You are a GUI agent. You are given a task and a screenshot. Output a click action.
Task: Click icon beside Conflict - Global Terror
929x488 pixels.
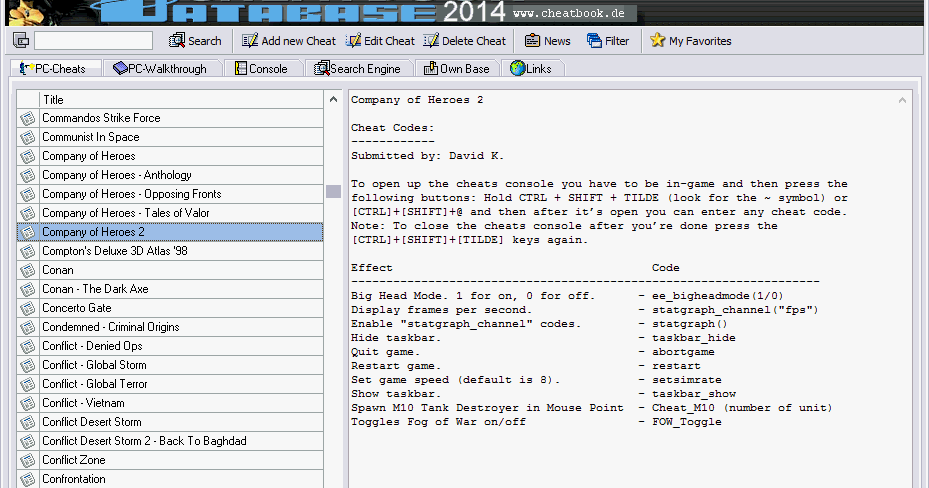pos(28,384)
